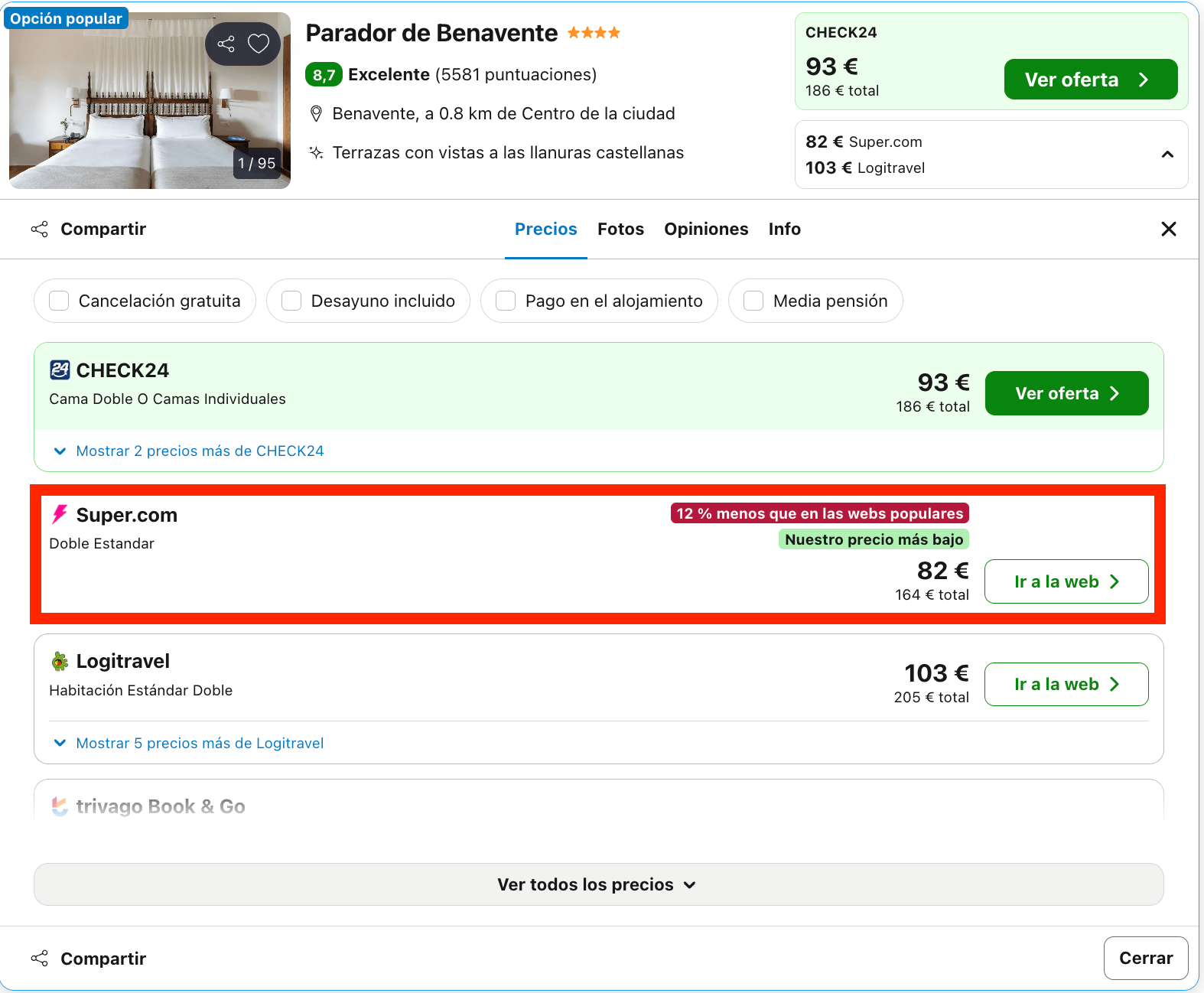Image resolution: width=1204 pixels, height=993 pixels.
Task: Click the Parador de Benavente hotel title
Action: [431, 33]
